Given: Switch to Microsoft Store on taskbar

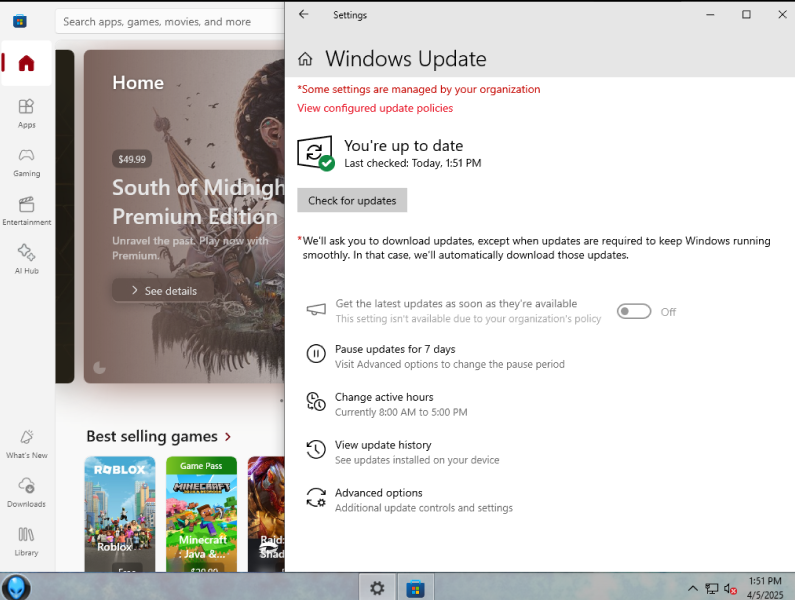Looking at the screenshot, I should click(415, 588).
